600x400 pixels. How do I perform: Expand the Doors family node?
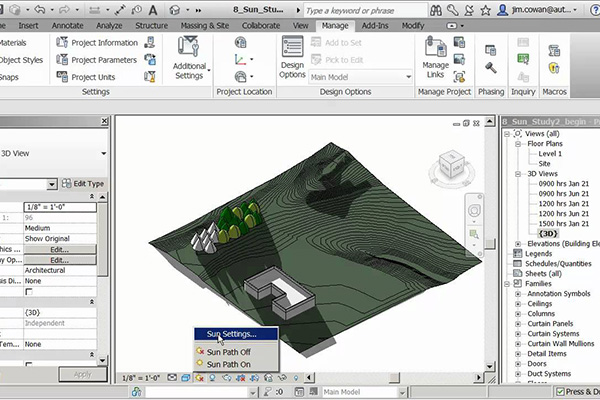click(518, 364)
